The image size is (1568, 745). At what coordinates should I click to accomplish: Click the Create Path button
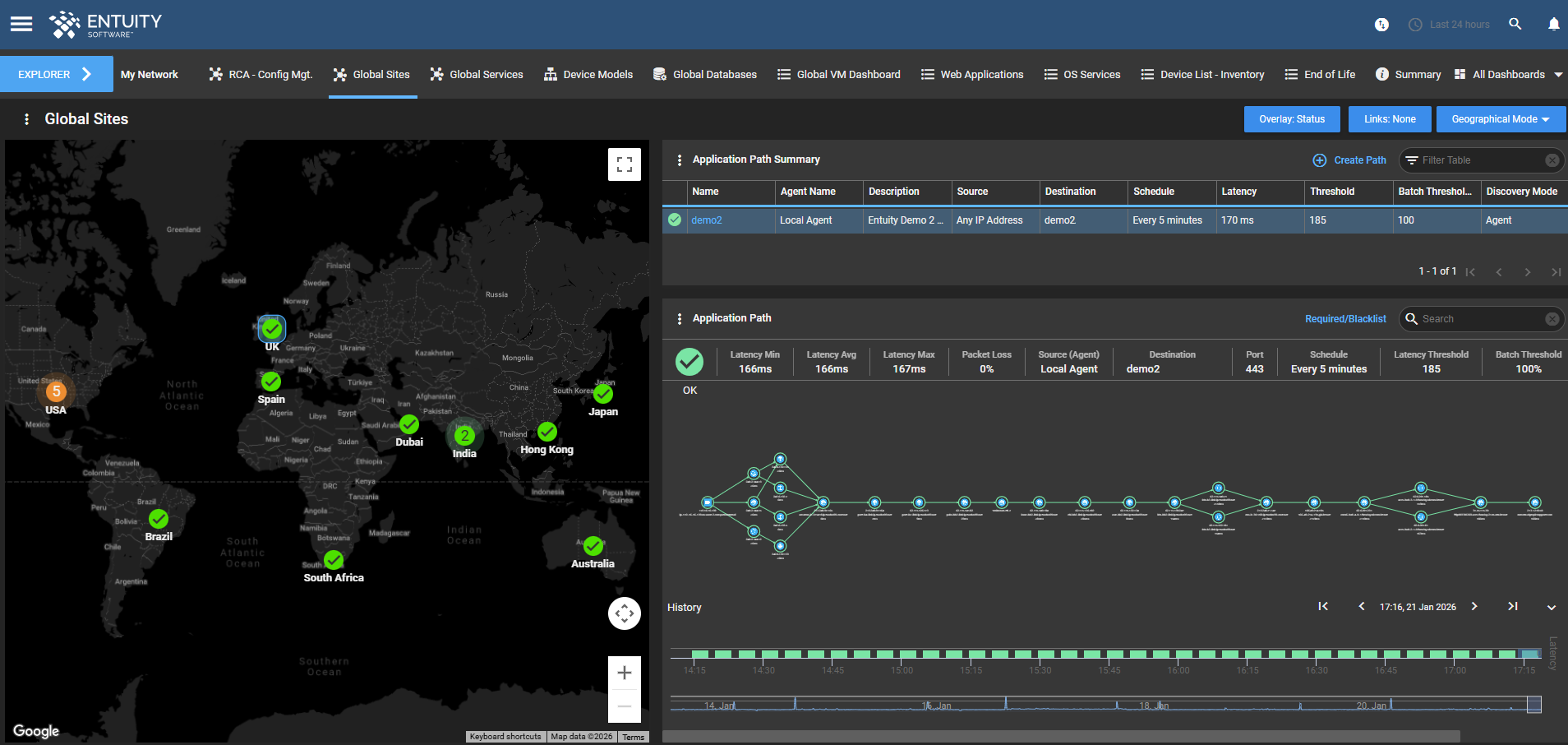pos(1349,160)
